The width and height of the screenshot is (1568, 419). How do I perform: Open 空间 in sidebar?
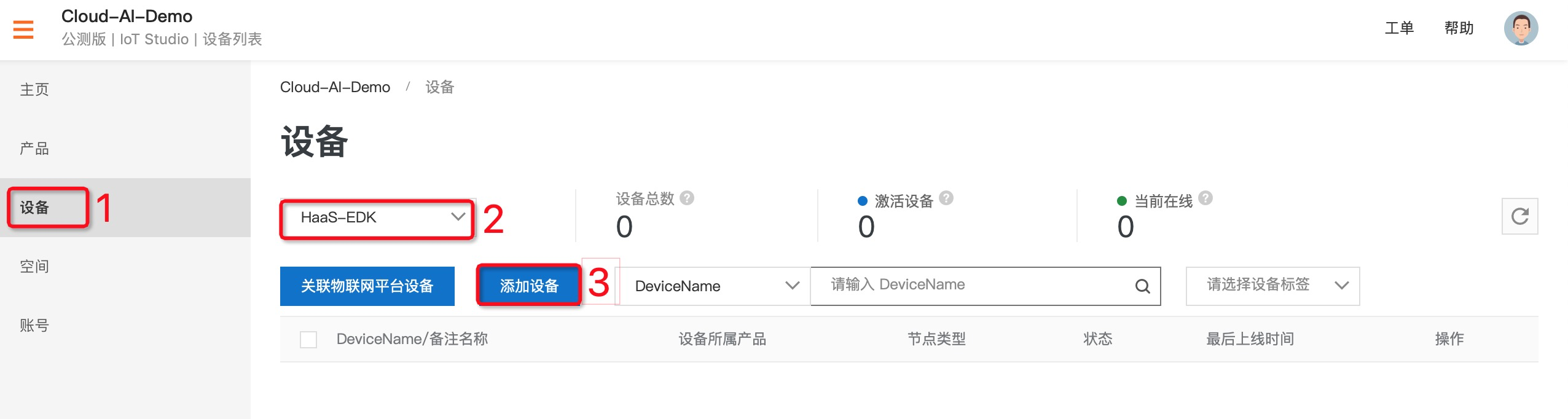34,267
